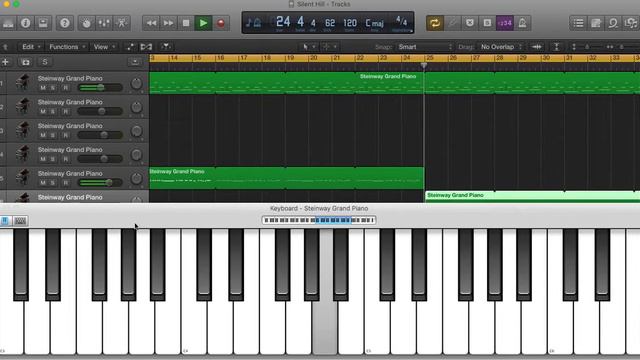The image size is (640, 360).
Task: Open the Drag mode dropdown set to No Overlap
Action: click(x=501, y=47)
